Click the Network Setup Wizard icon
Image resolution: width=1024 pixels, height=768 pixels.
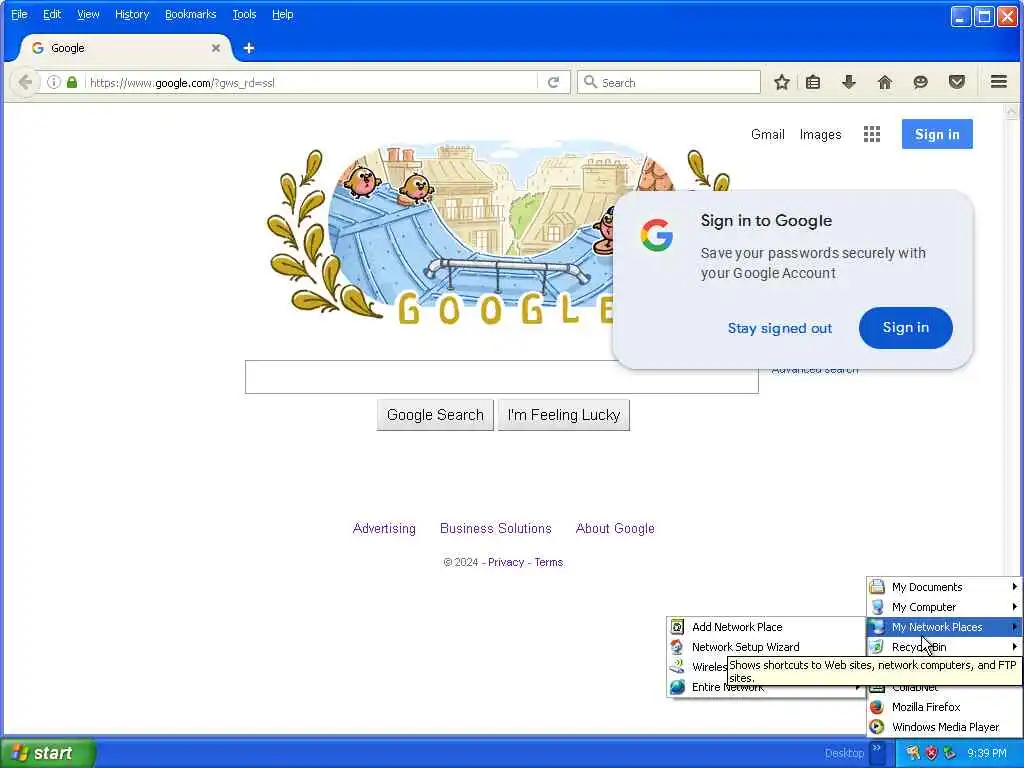(678, 647)
